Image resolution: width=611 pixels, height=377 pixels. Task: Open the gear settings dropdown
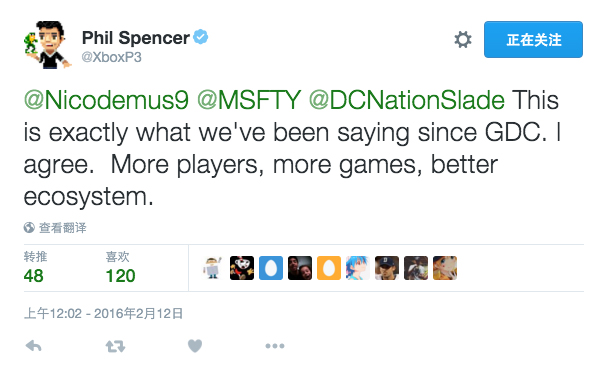463,39
